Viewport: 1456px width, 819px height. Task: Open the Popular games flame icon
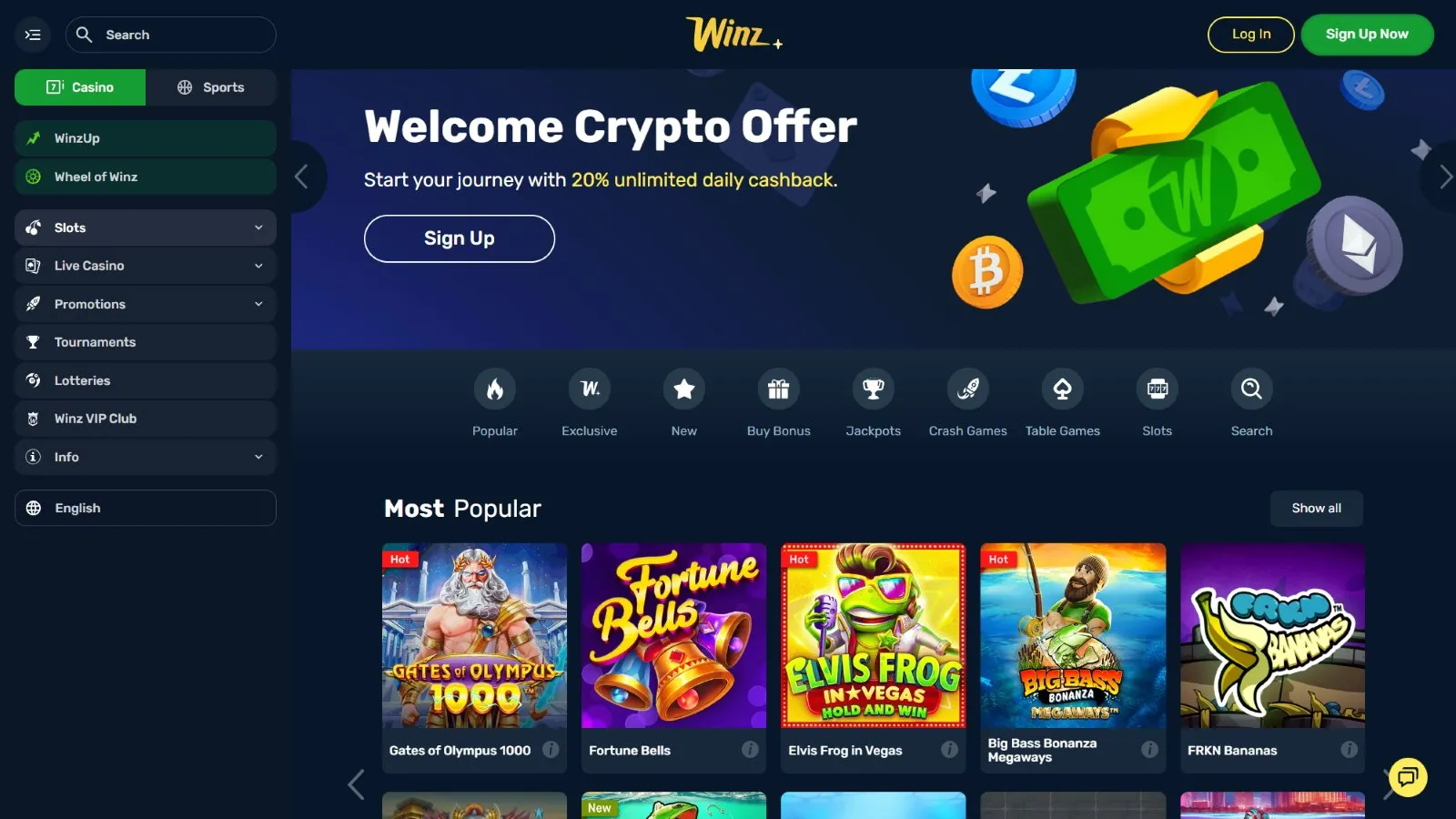pyautogui.click(x=494, y=389)
